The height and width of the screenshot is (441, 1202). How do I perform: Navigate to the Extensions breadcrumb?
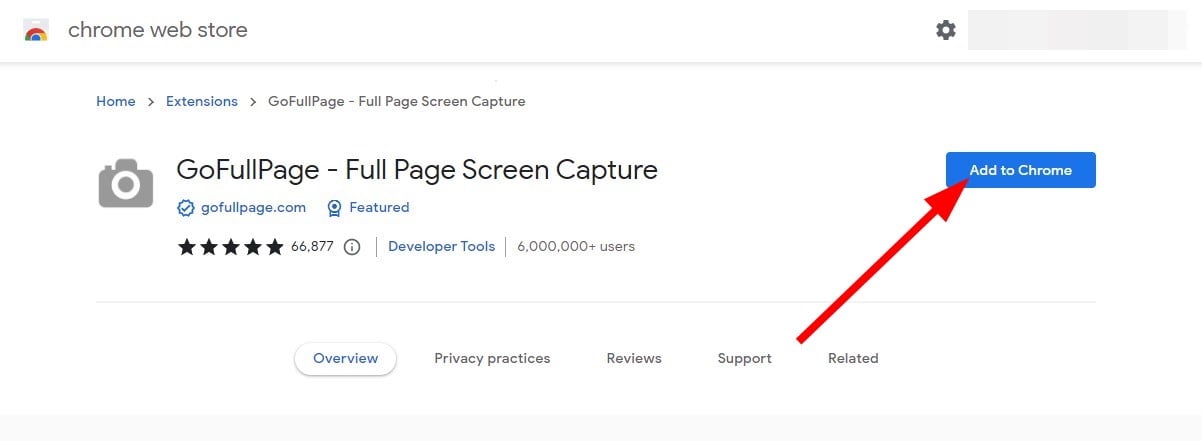pyautogui.click(x=202, y=101)
